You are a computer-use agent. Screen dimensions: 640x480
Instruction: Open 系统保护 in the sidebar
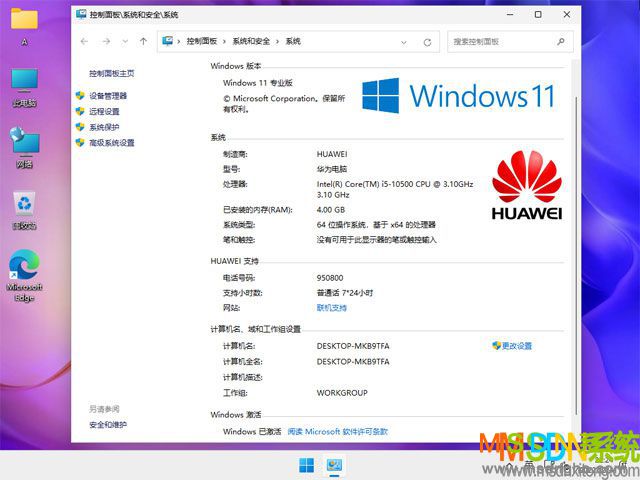104,127
